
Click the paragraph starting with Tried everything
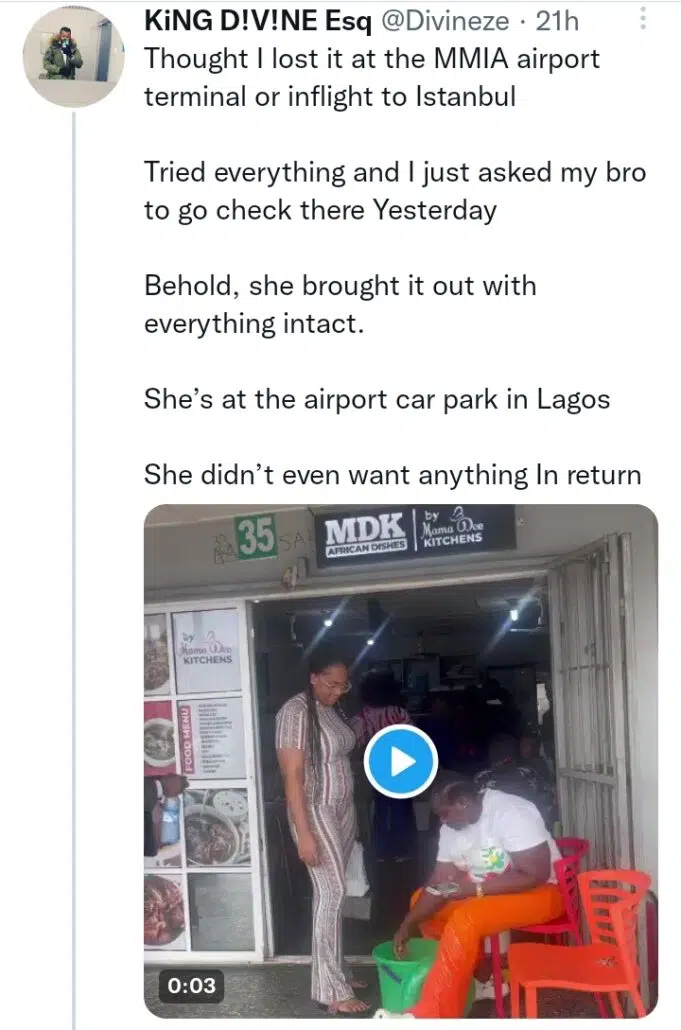(x=395, y=191)
